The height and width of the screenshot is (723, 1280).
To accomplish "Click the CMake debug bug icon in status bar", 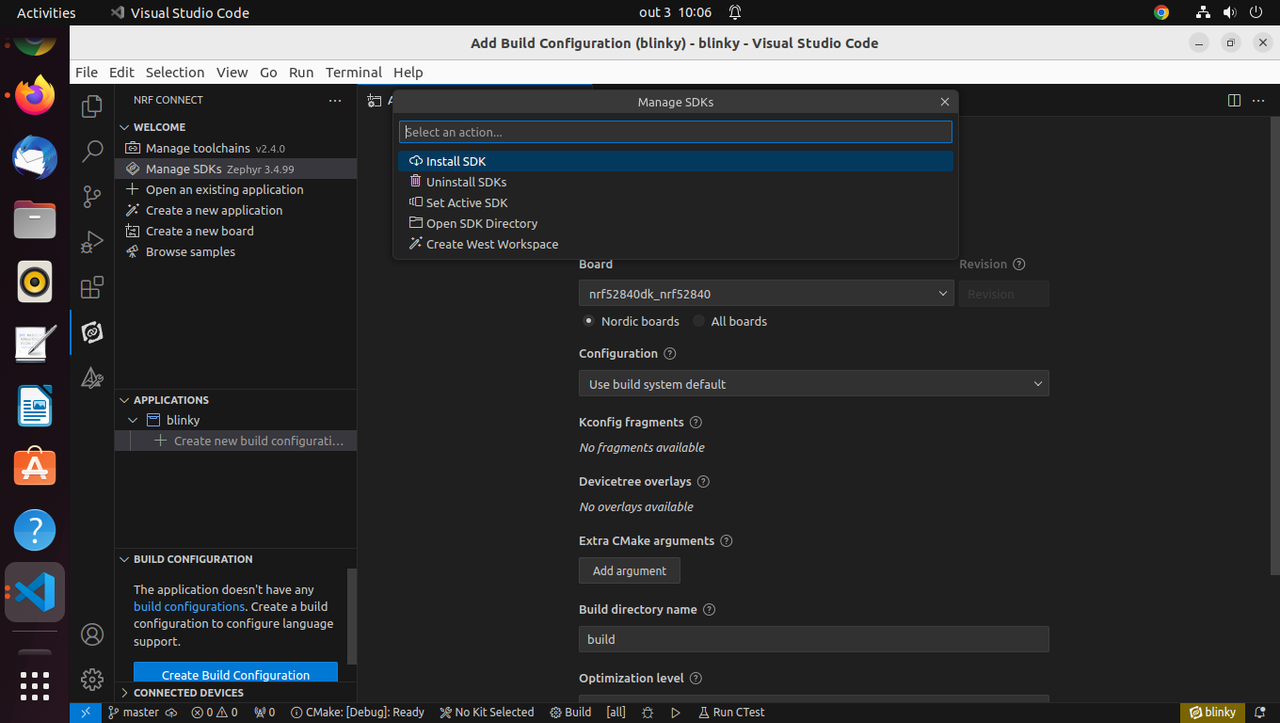I will tap(648, 712).
